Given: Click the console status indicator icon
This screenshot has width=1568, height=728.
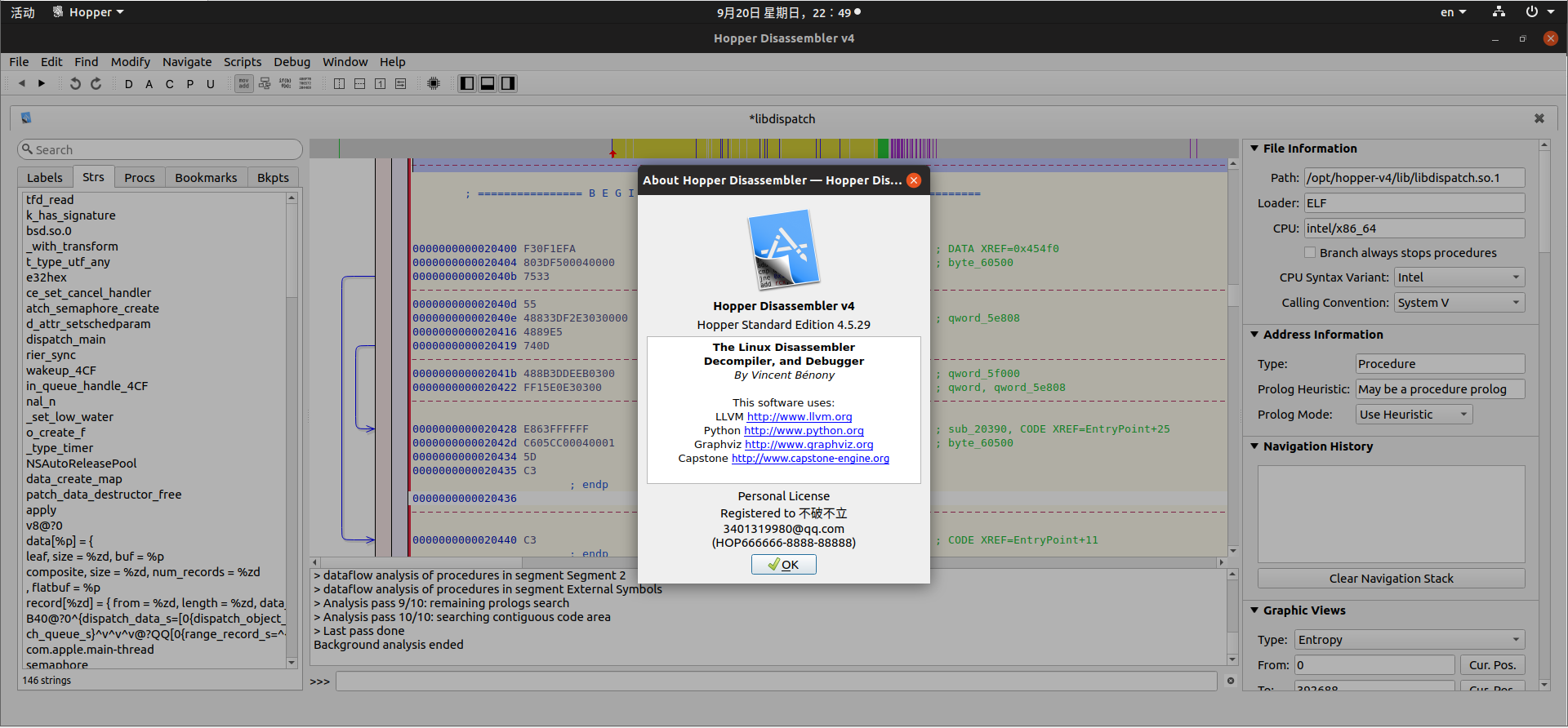Looking at the screenshot, I should tap(1231, 681).
